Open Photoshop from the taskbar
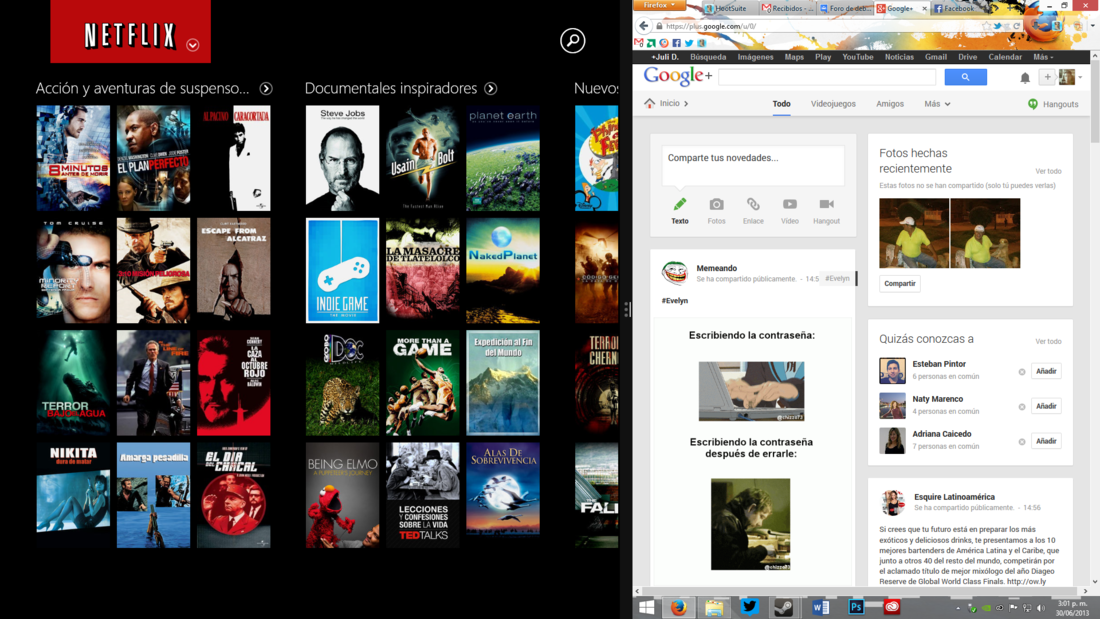The image size is (1100, 619). point(856,607)
